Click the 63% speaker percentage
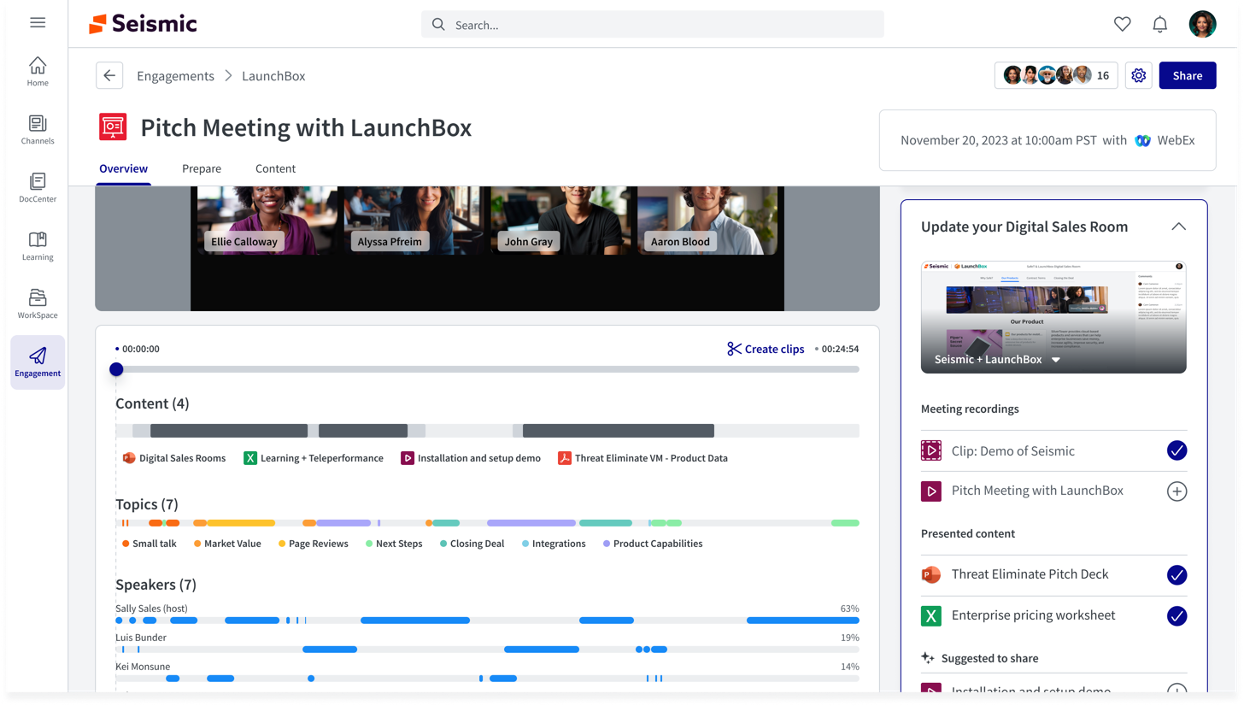Viewport: 1244px width, 706px height. pyautogui.click(x=850, y=609)
